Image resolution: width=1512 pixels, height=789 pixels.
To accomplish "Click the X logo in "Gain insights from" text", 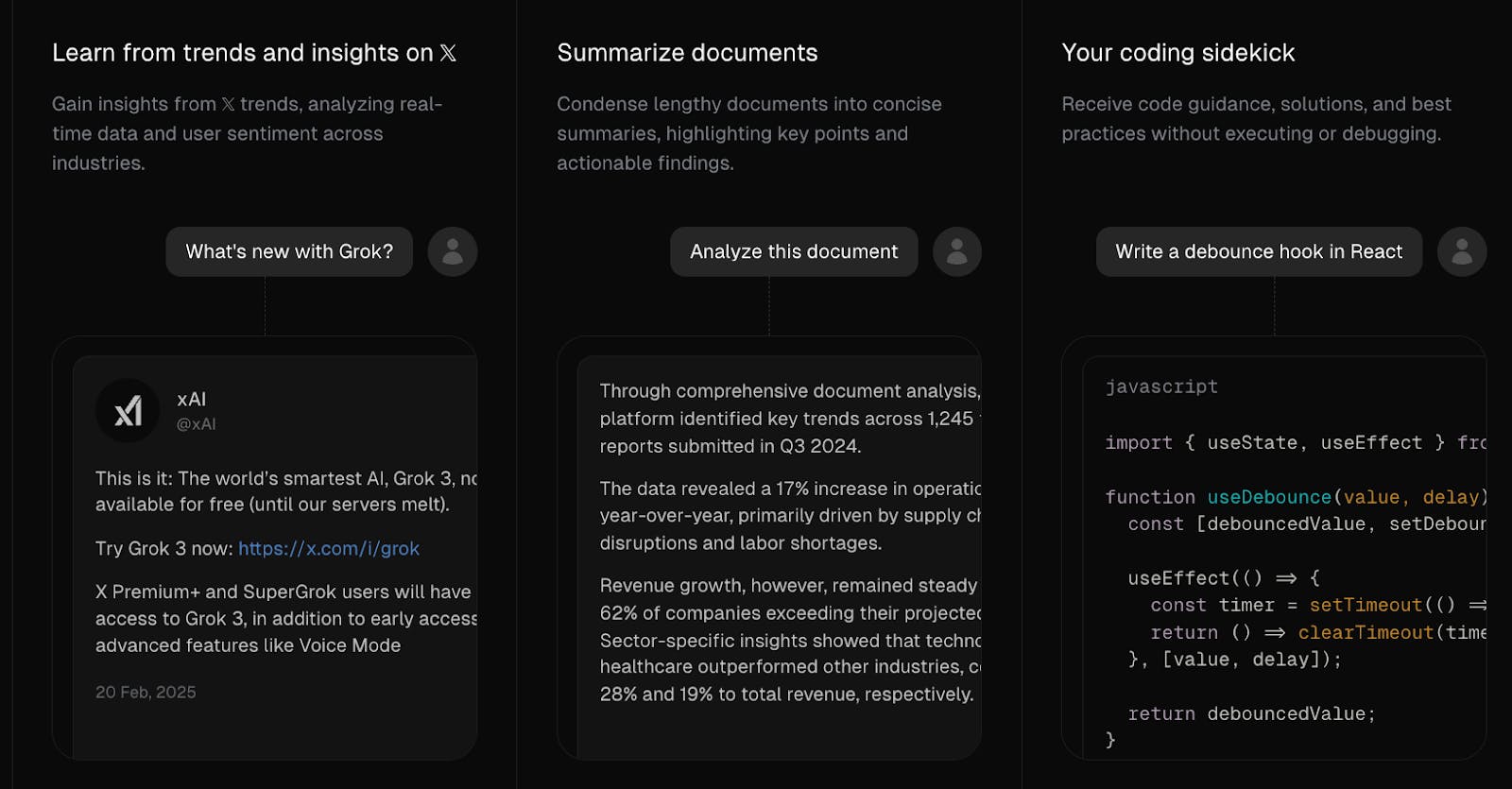I will [228, 105].
